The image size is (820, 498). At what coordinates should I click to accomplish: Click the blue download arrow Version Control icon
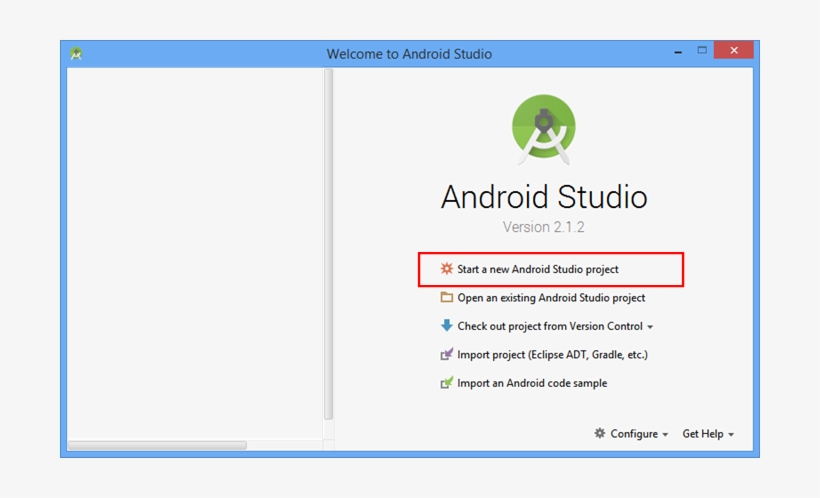click(446, 325)
